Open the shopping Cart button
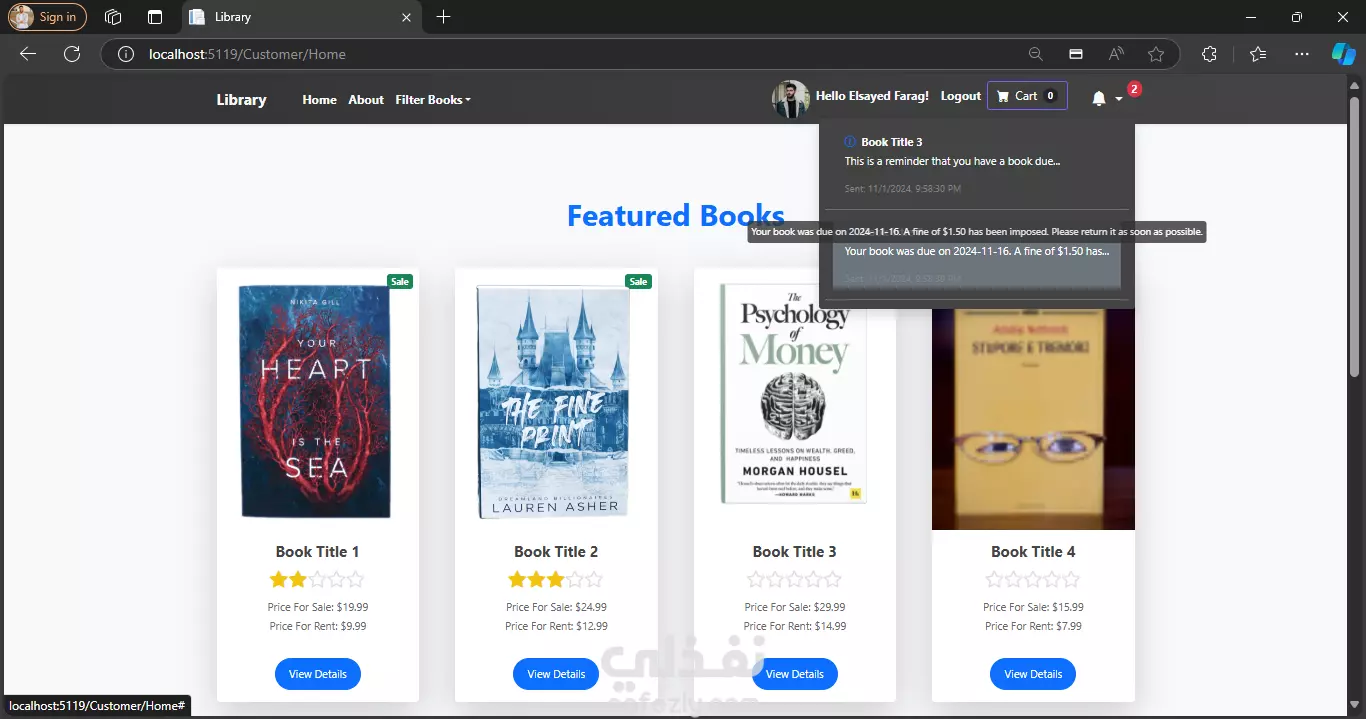 (x=1026, y=96)
